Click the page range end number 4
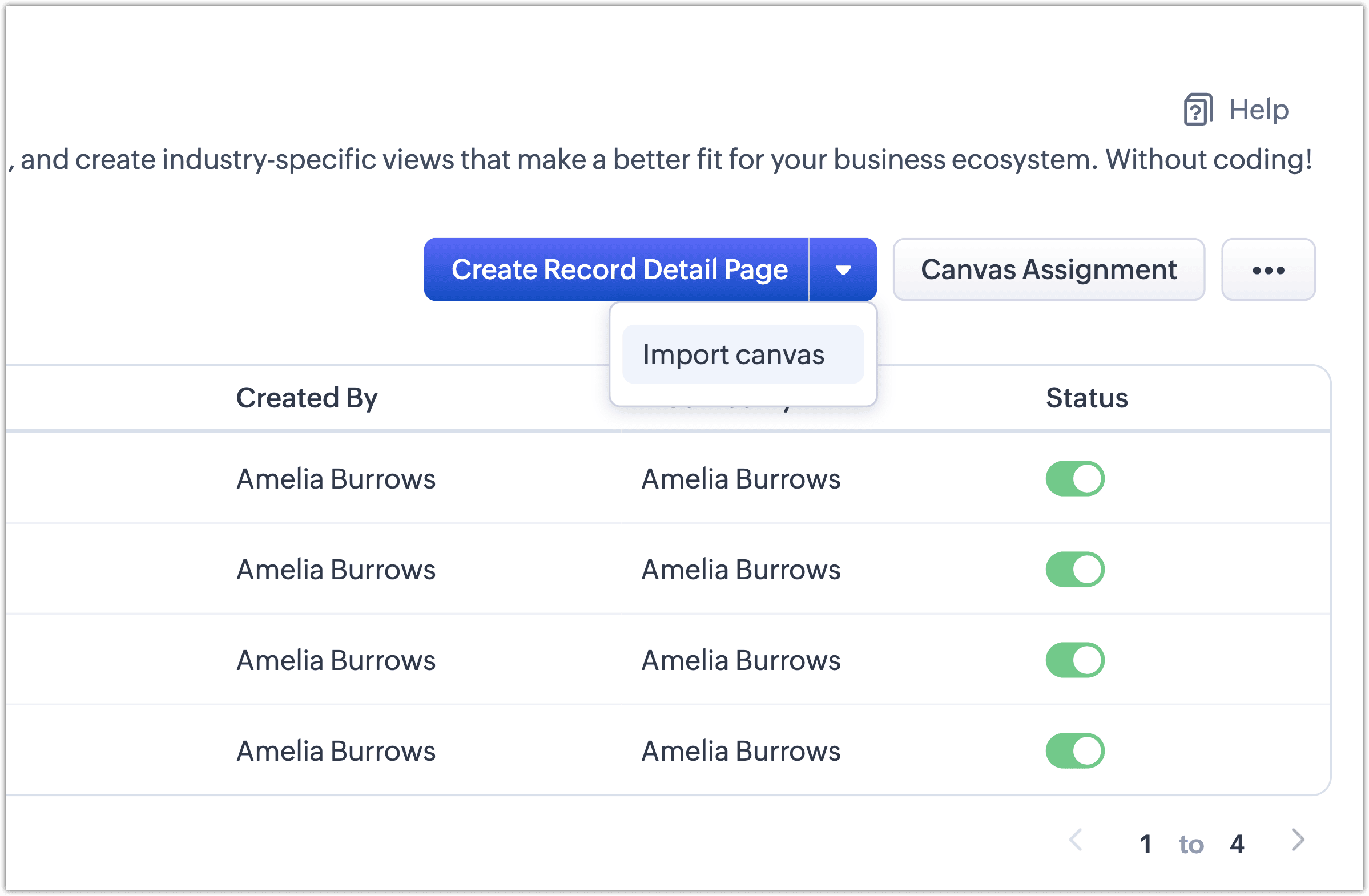Screen dimensions: 1369x896 coord(1237,844)
